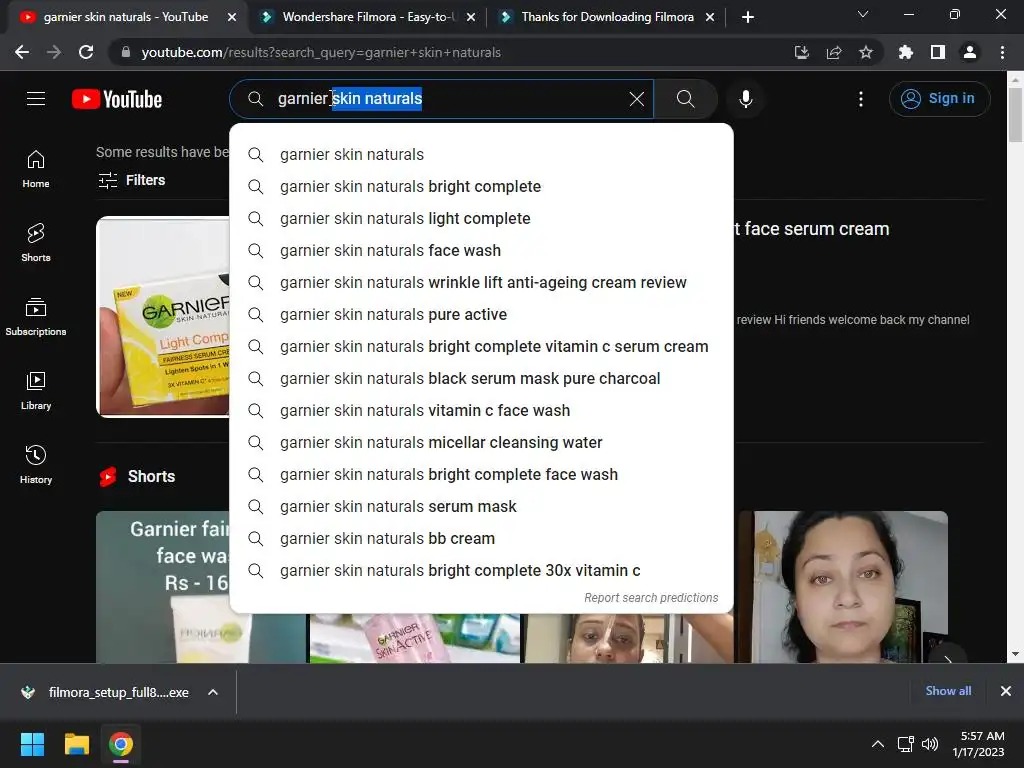The image size is (1024, 768).
Task: Select suggestion 'garnier skin naturals light complete'
Action: pos(481,219)
